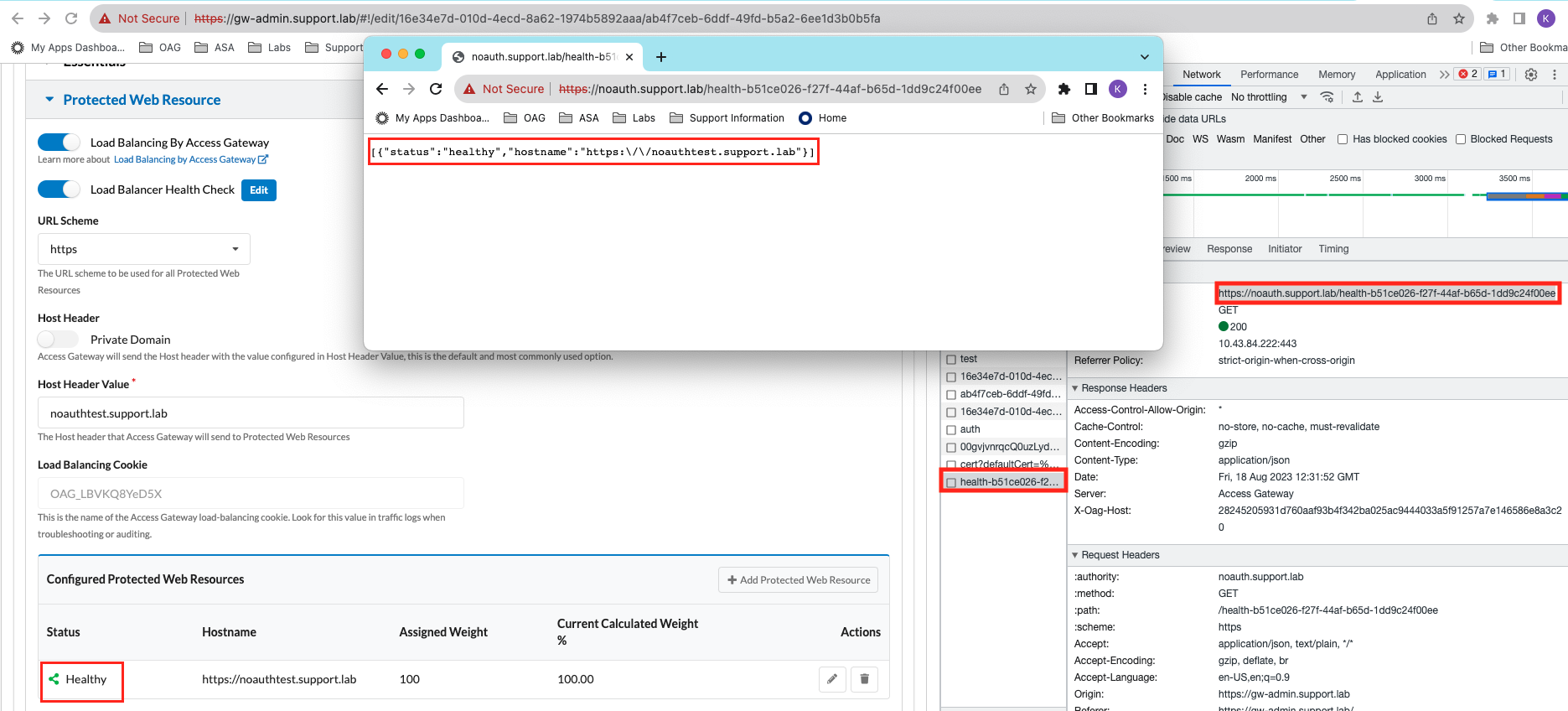Click the extensions puzzle icon in popup window

pyautogui.click(x=1064, y=89)
